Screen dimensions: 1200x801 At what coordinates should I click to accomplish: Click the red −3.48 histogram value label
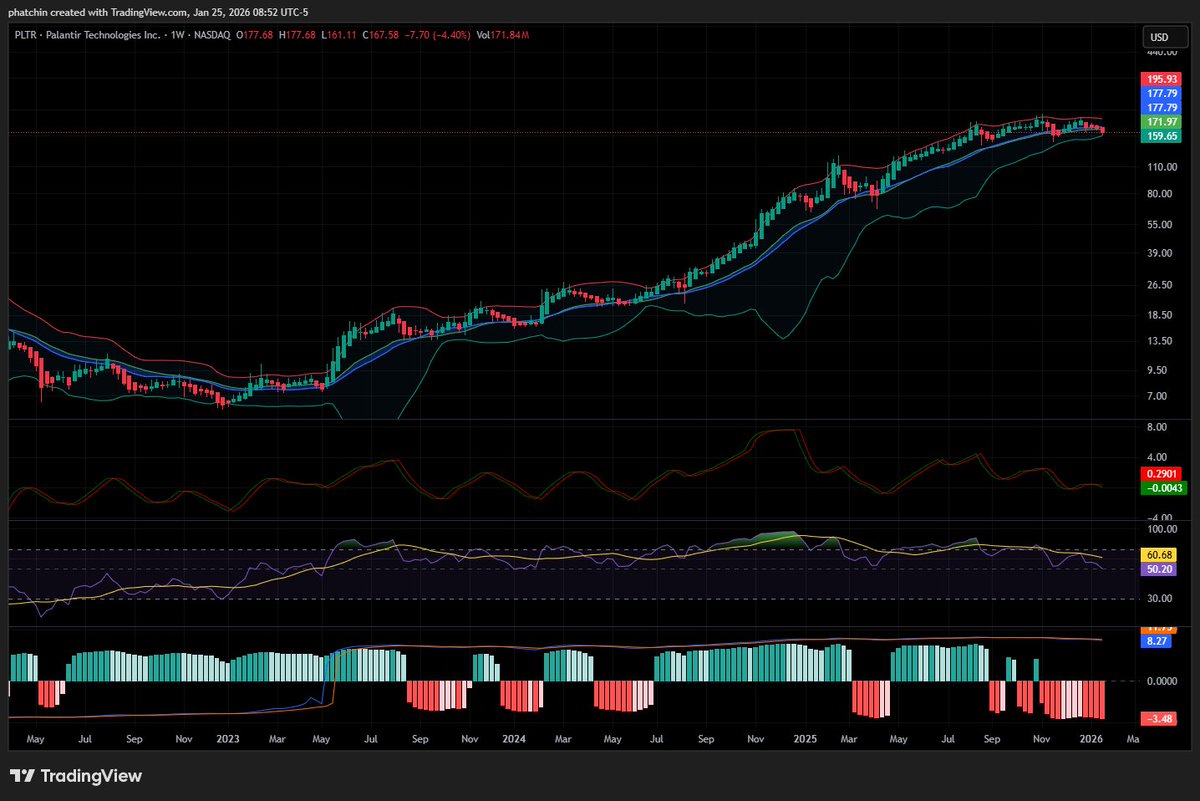[1160, 719]
